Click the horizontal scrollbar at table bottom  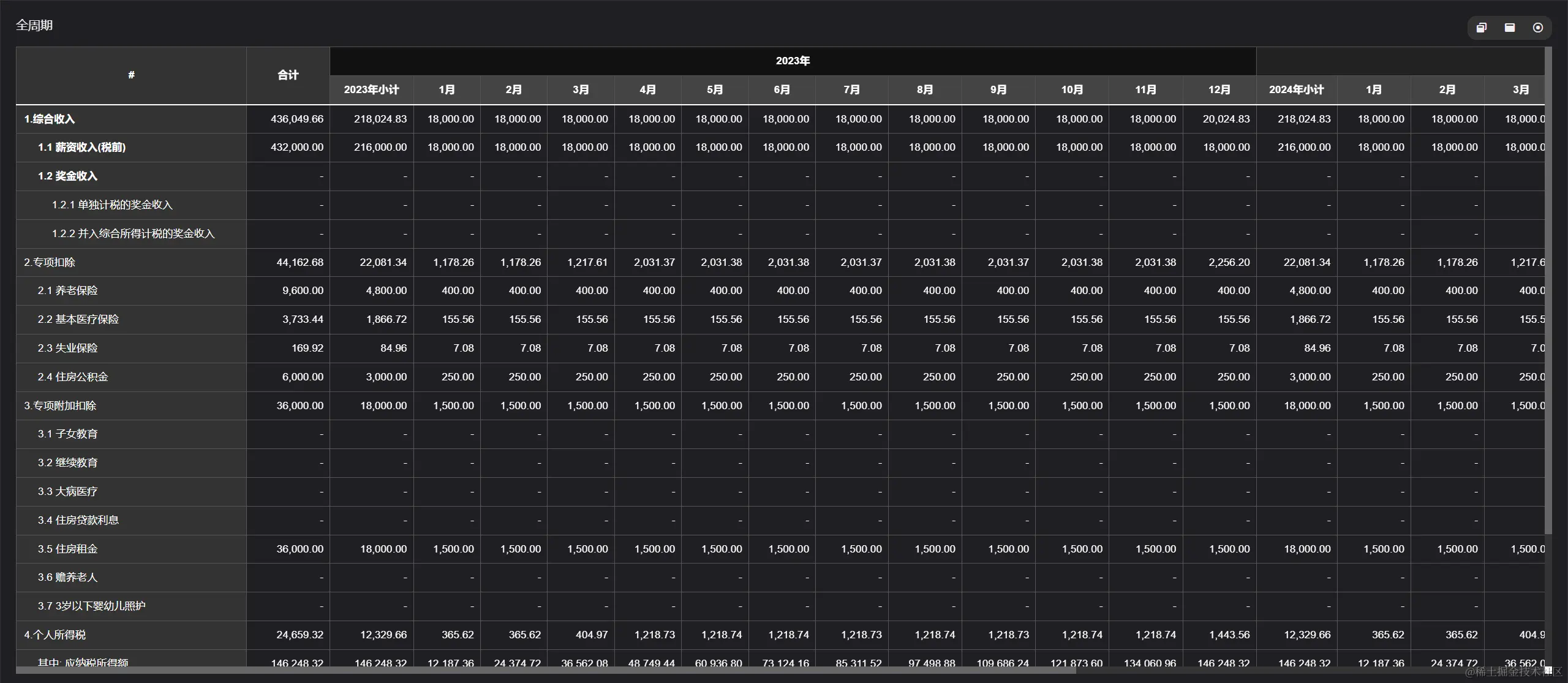545,671
